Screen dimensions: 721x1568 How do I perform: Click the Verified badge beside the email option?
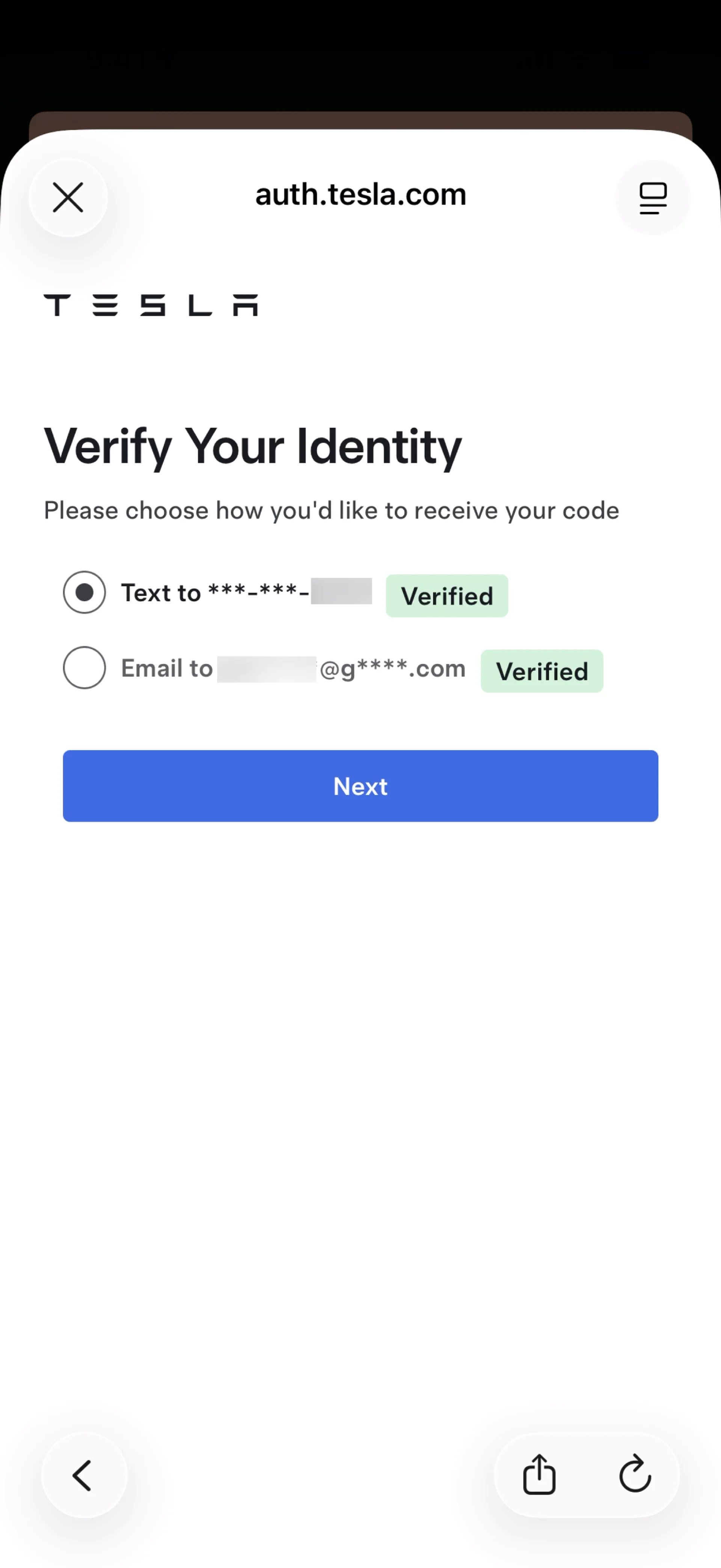click(x=542, y=671)
